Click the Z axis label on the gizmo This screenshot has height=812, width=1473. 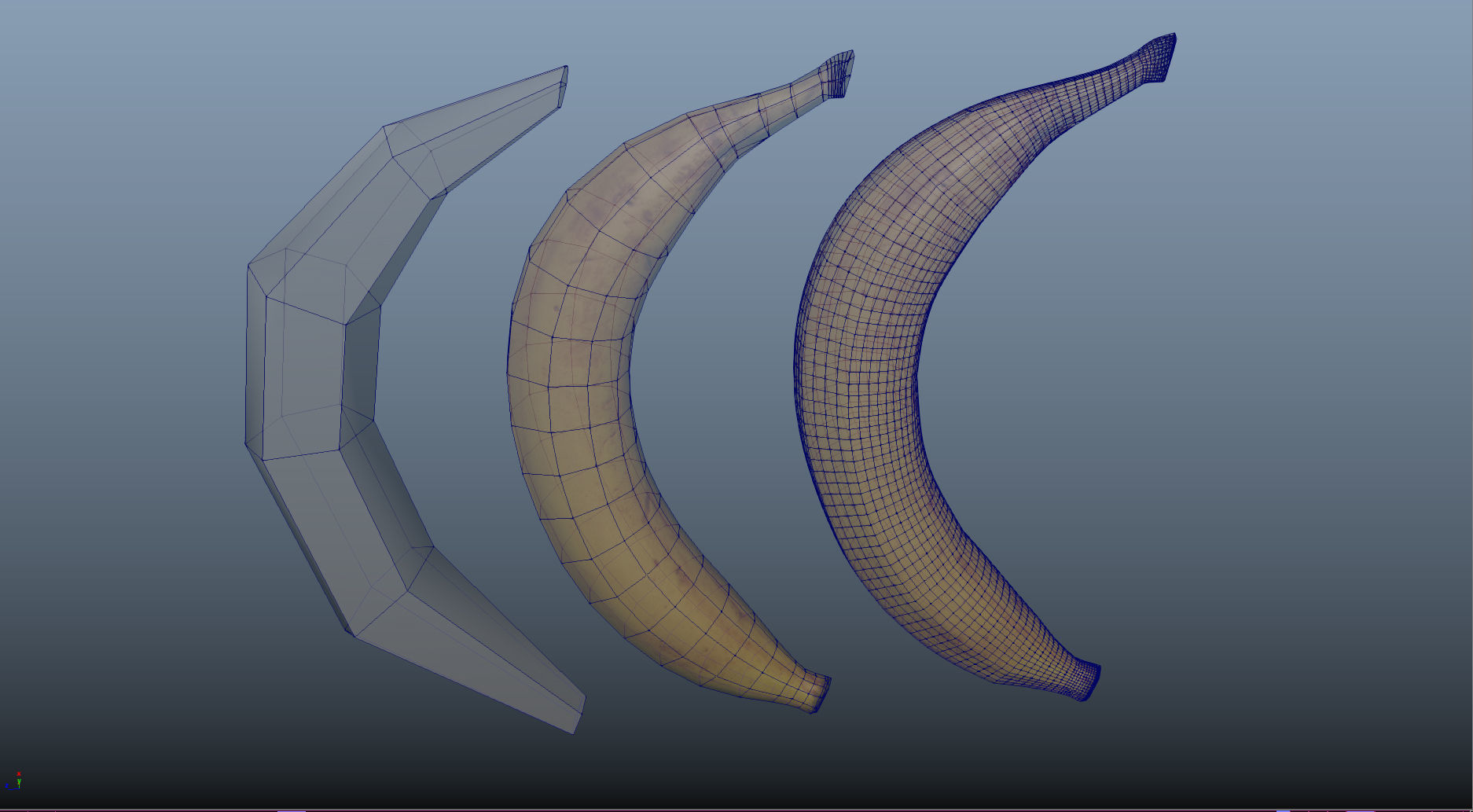point(6,785)
